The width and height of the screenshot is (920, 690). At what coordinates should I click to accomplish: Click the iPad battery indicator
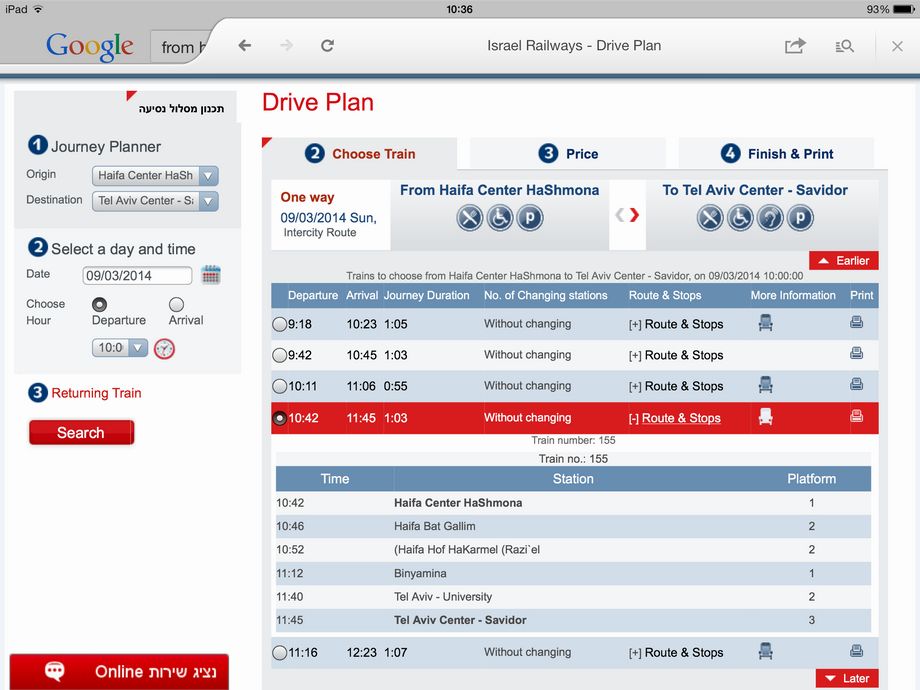(x=903, y=9)
